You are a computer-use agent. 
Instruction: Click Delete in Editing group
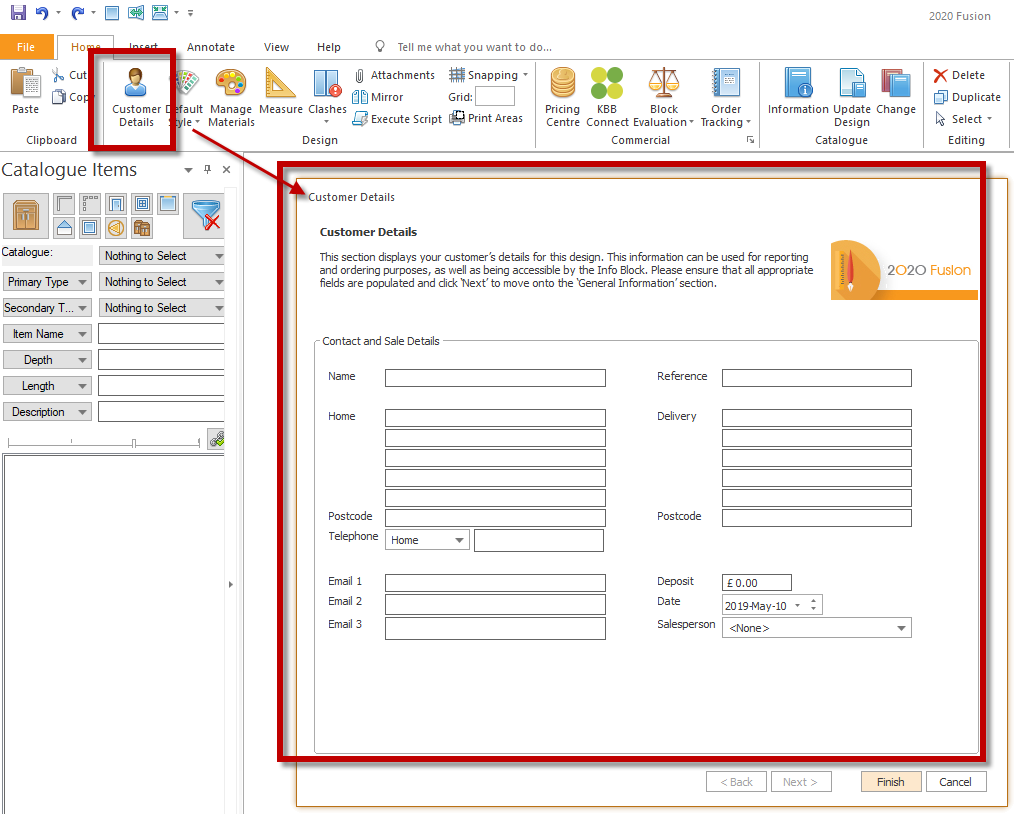coord(959,75)
